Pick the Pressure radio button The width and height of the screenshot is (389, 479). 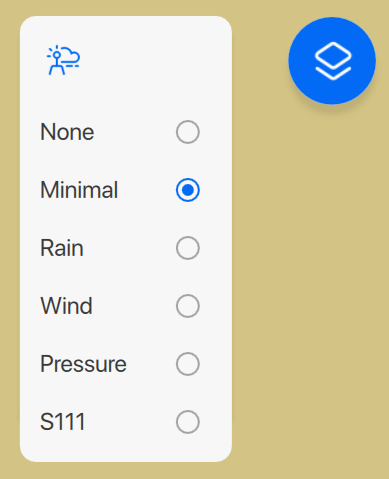click(x=188, y=364)
